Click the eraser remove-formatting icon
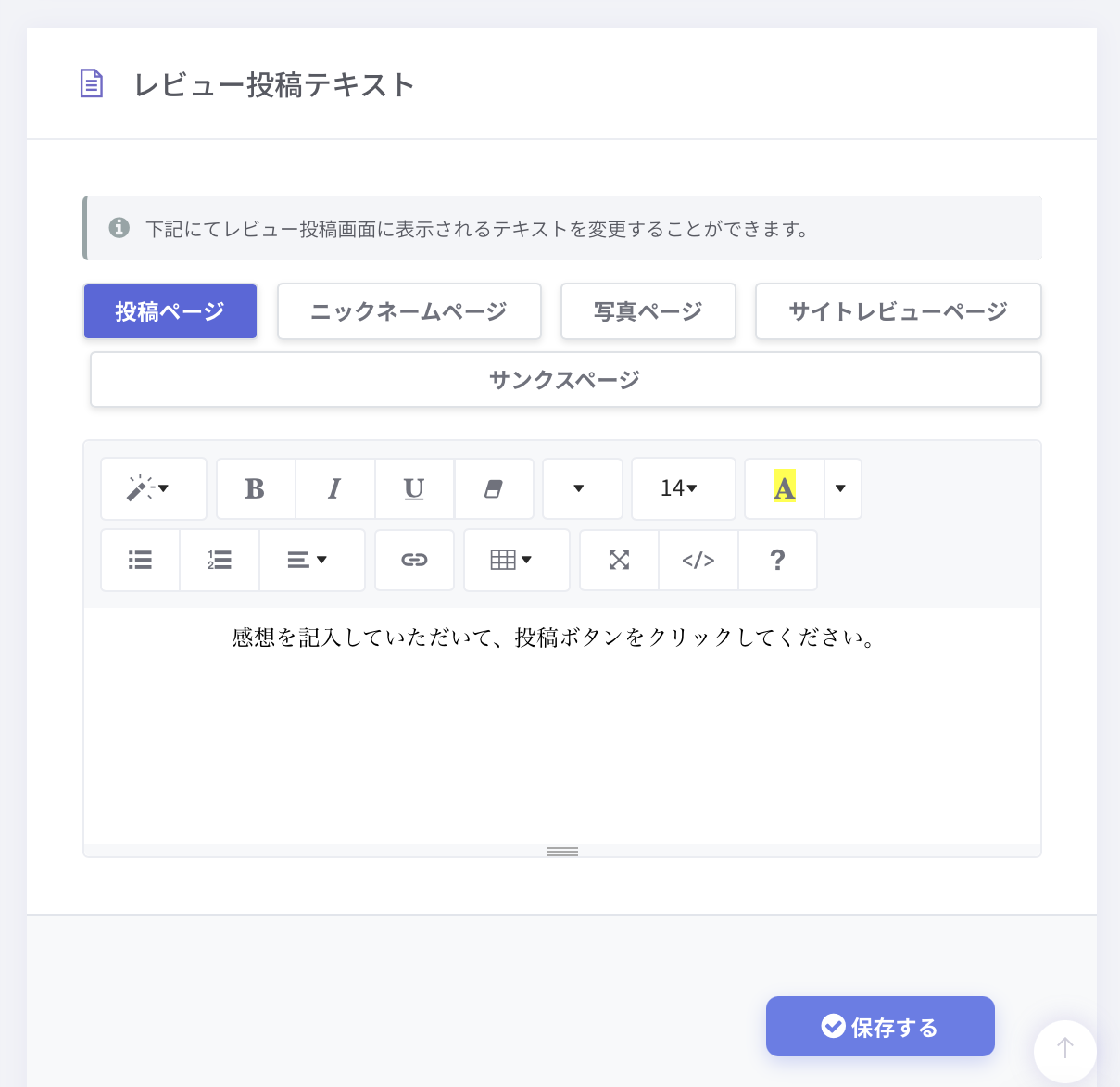 pyautogui.click(x=494, y=488)
